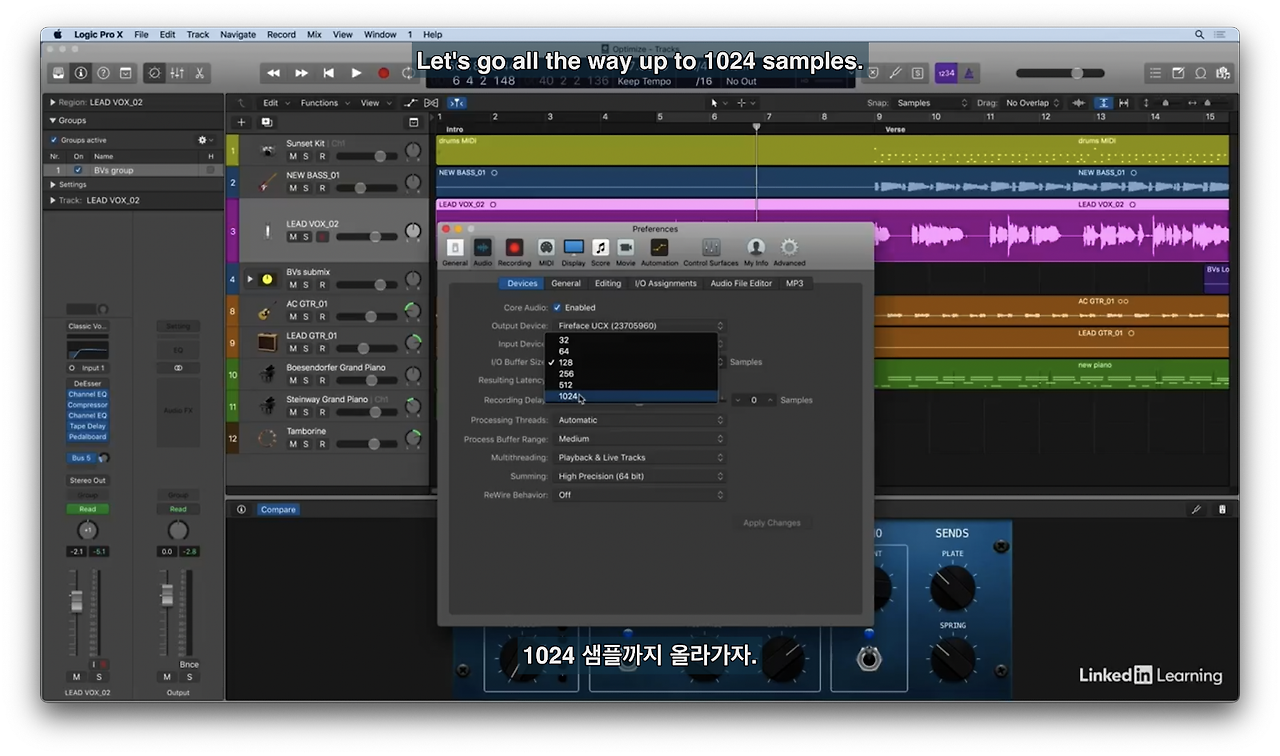The width and height of the screenshot is (1280, 756).
Task: Solo the Tamborine track
Action: coord(306,444)
